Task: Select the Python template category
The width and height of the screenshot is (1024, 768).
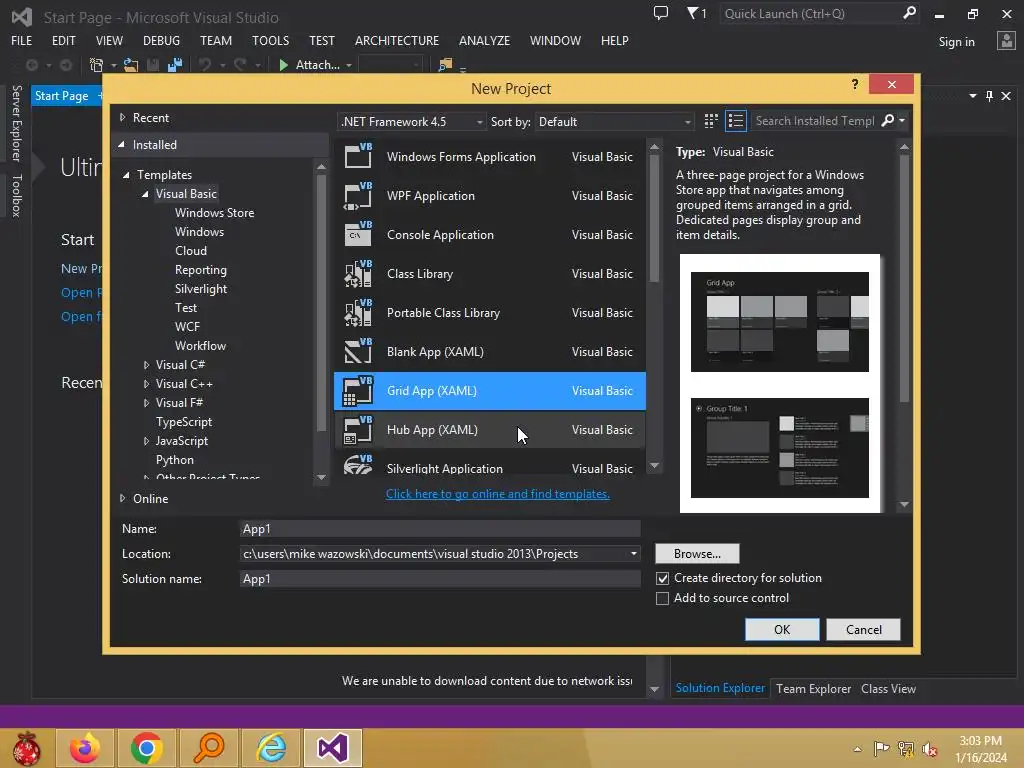Action: [174, 460]
